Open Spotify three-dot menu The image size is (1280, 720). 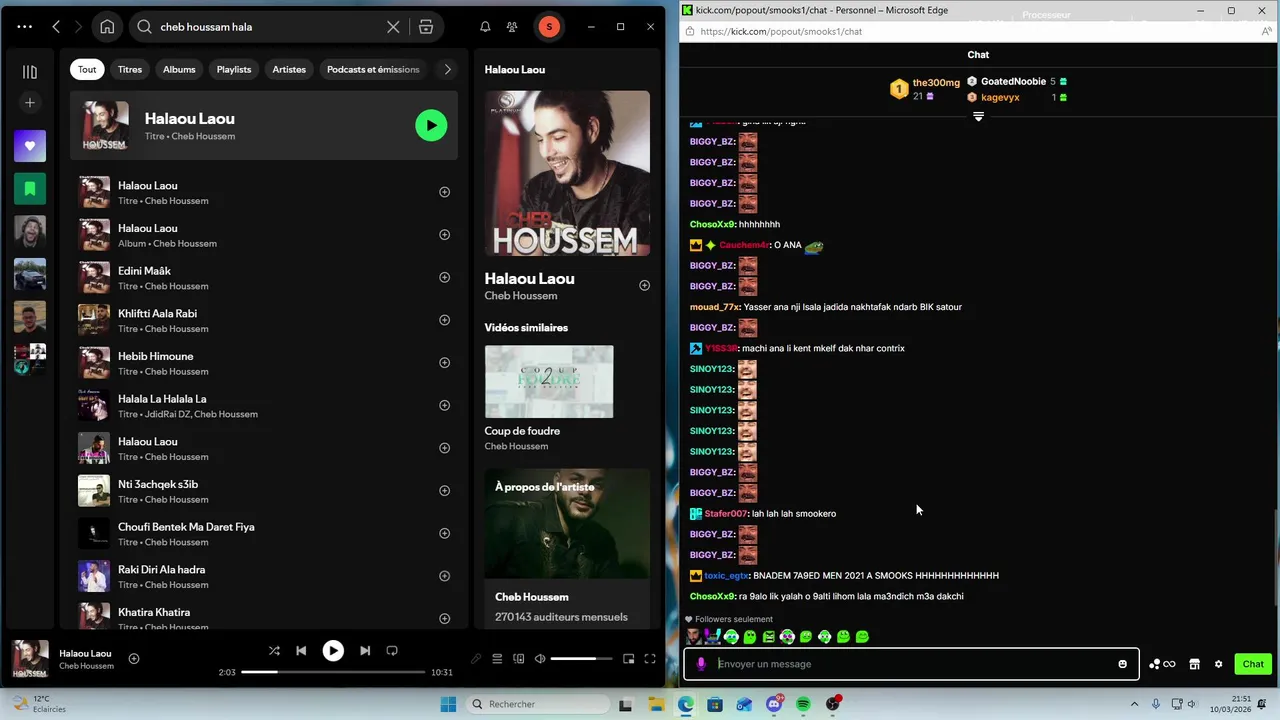(x=25, y=27)
